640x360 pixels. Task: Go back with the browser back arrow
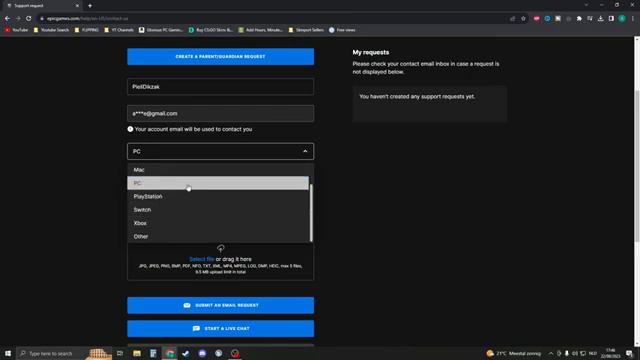pyautogui.click(x=7, y=18)
